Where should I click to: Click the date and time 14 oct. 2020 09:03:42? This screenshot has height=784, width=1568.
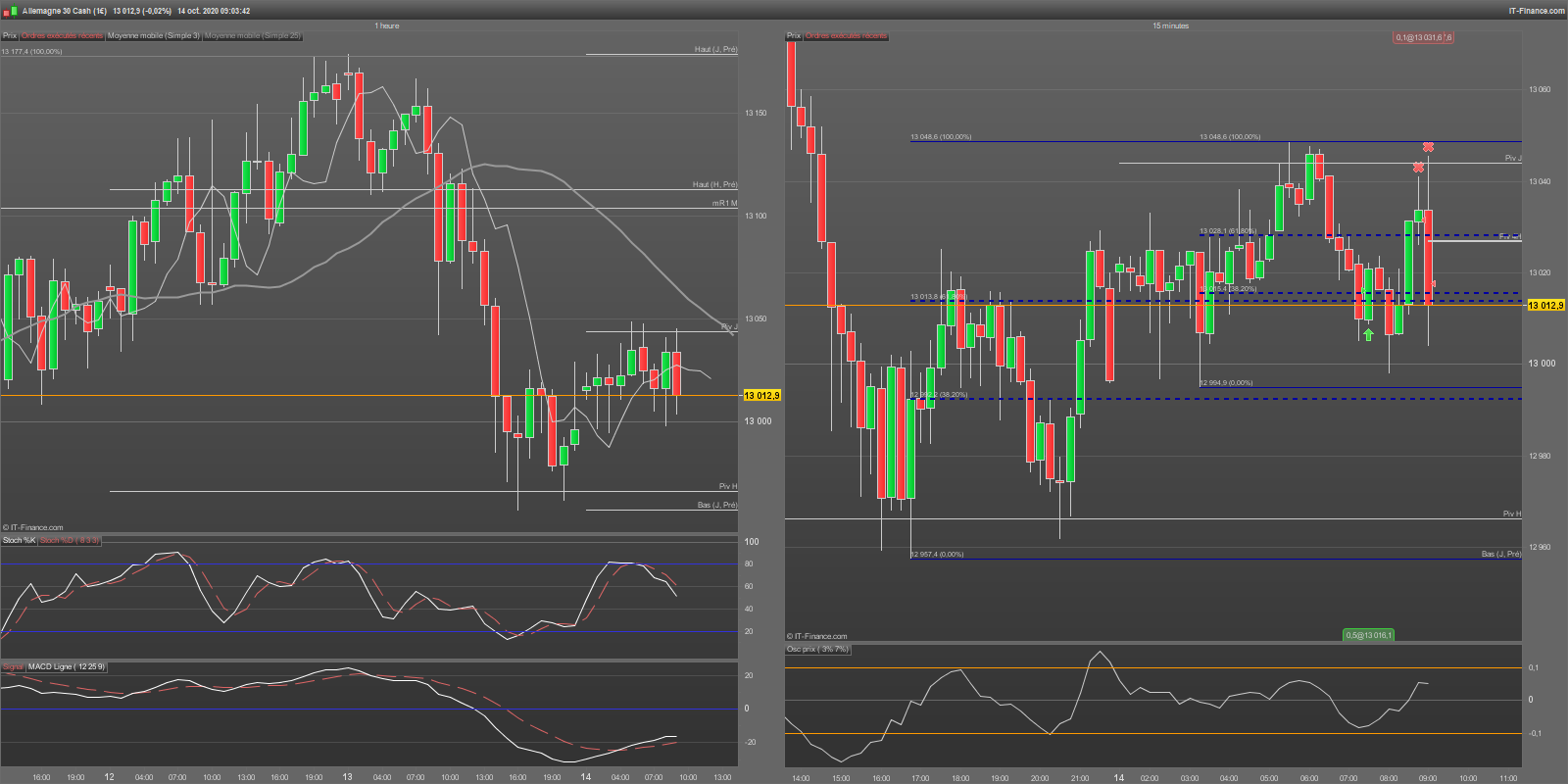(x=214, y=11)
